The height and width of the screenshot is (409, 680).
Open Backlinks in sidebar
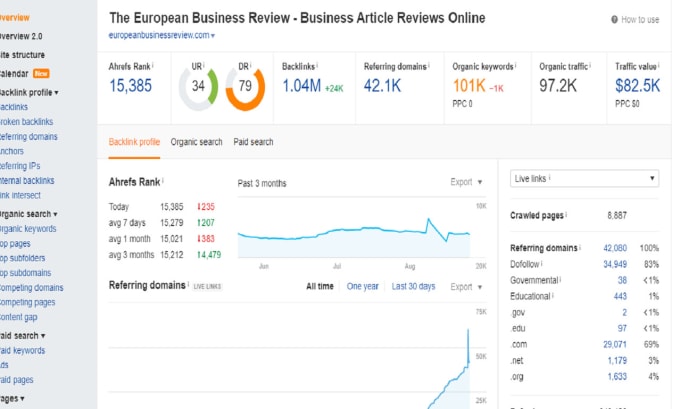tap(14, 107)
